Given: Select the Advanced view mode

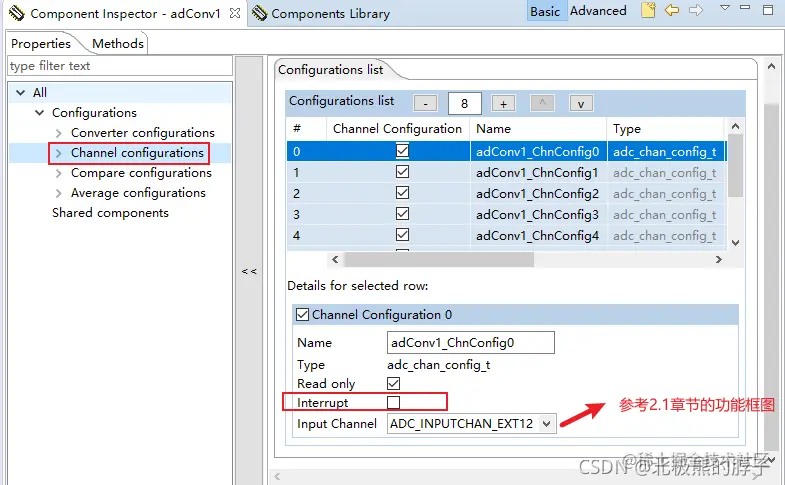Looking at the screenshot, I should 598,11.
